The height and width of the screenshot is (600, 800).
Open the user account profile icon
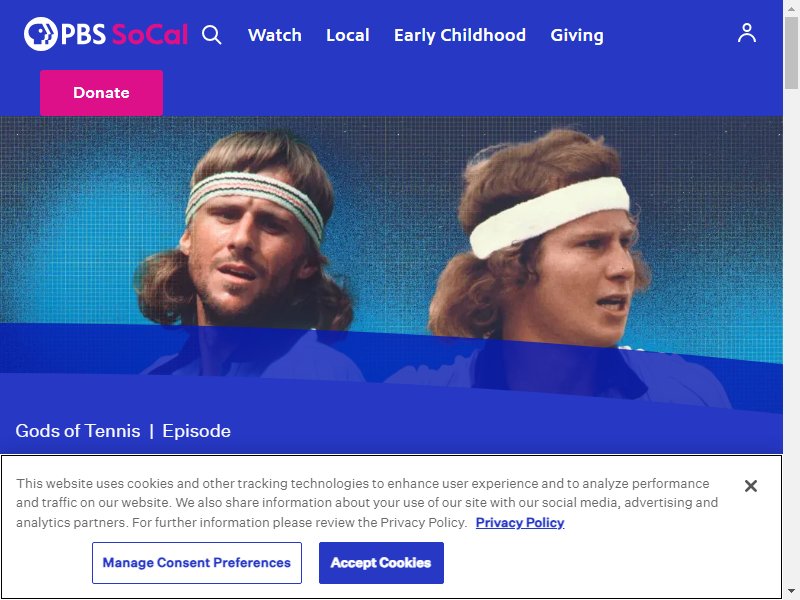pyautogui.click(x=746, y=33)
